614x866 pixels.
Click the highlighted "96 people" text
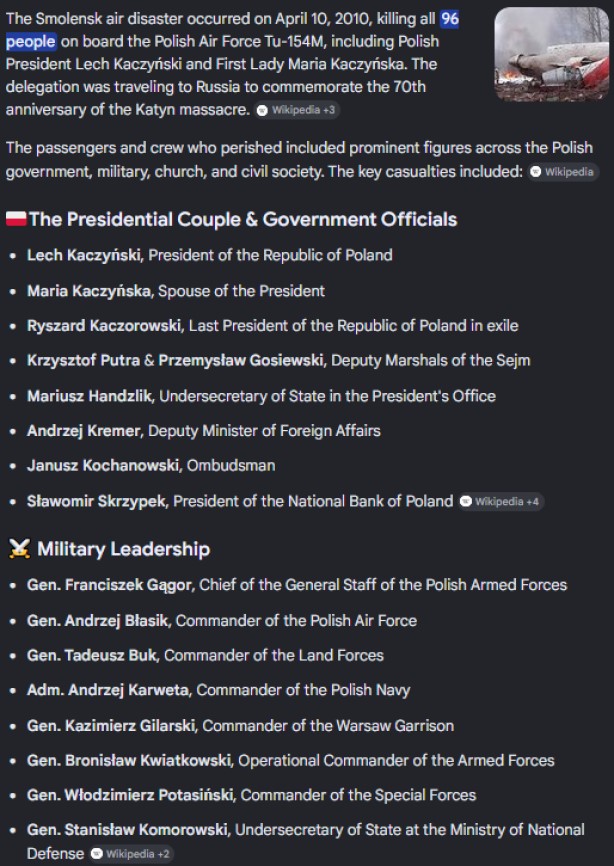(x=232, y=30)
